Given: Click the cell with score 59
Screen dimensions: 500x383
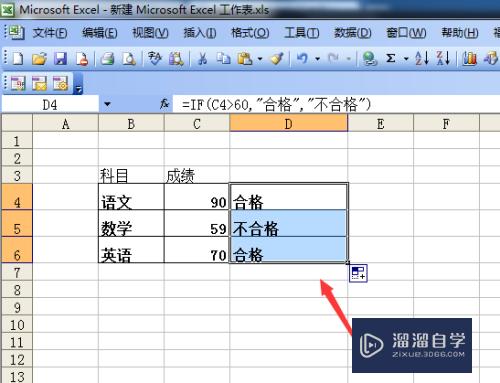Looking at the screenshot, I should [197, 223].
